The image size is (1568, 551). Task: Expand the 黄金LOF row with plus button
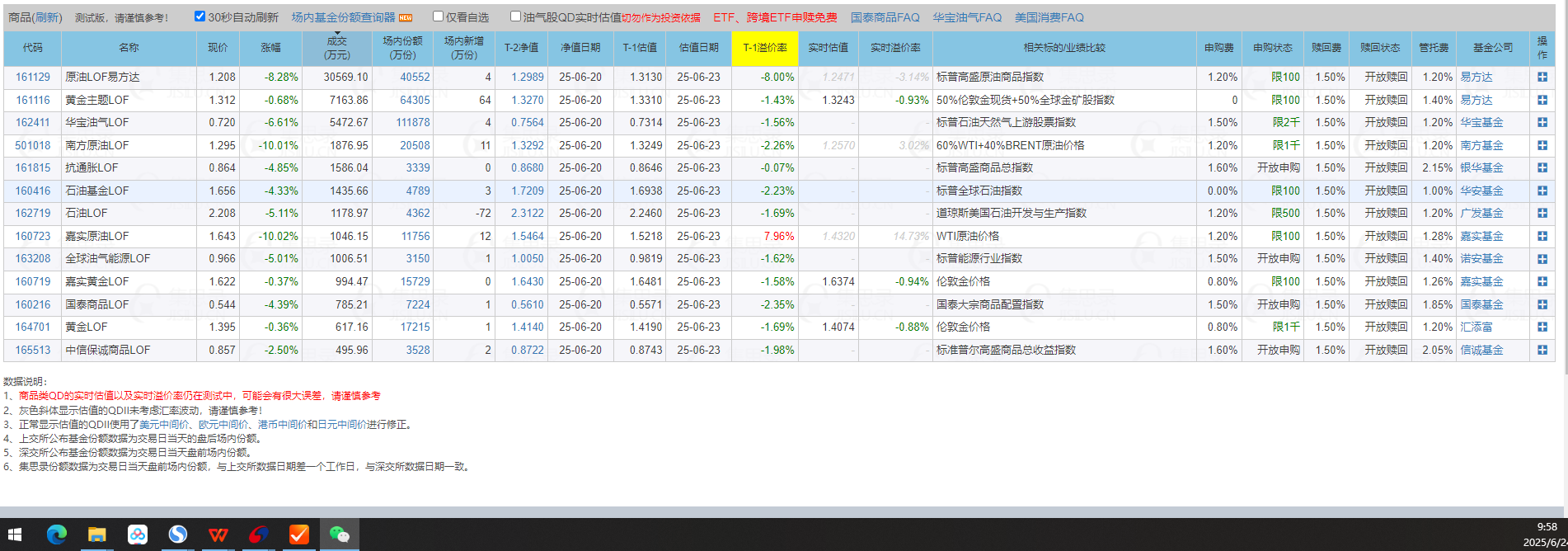pos(1542,327)
